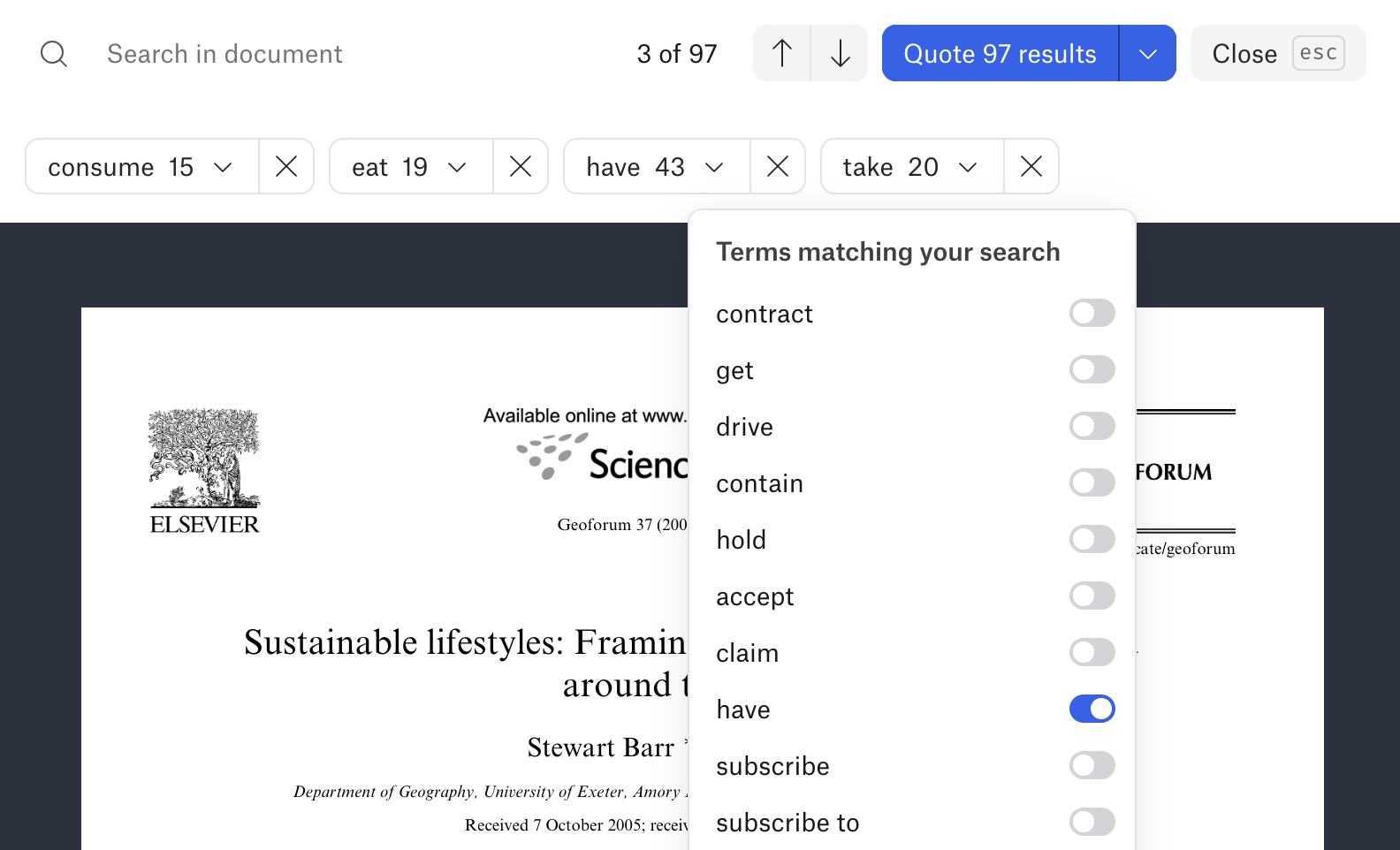1400x850 pixels.
Task: Go to previous search result arrow
Action: point(781,54)
